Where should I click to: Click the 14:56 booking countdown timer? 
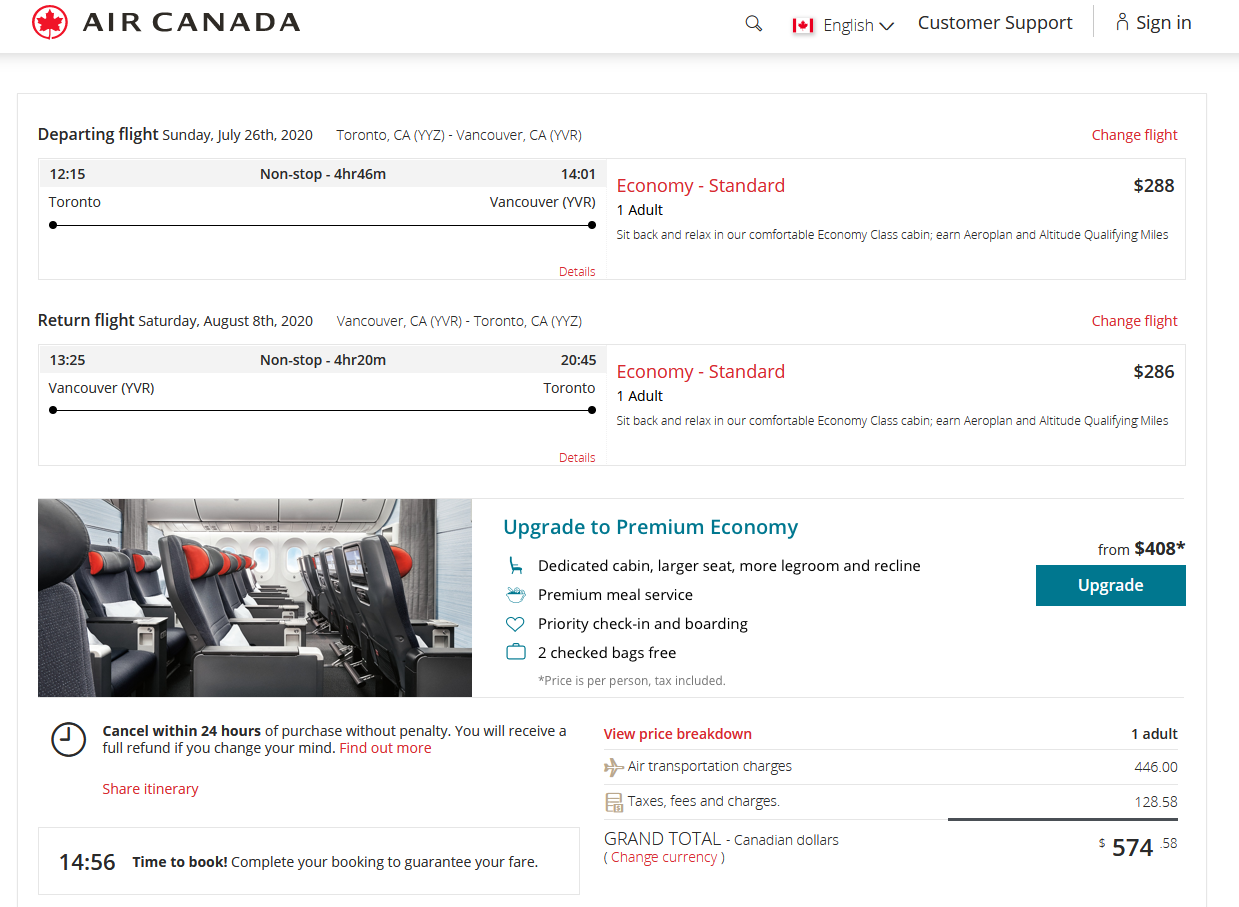[x=87, y=862]
